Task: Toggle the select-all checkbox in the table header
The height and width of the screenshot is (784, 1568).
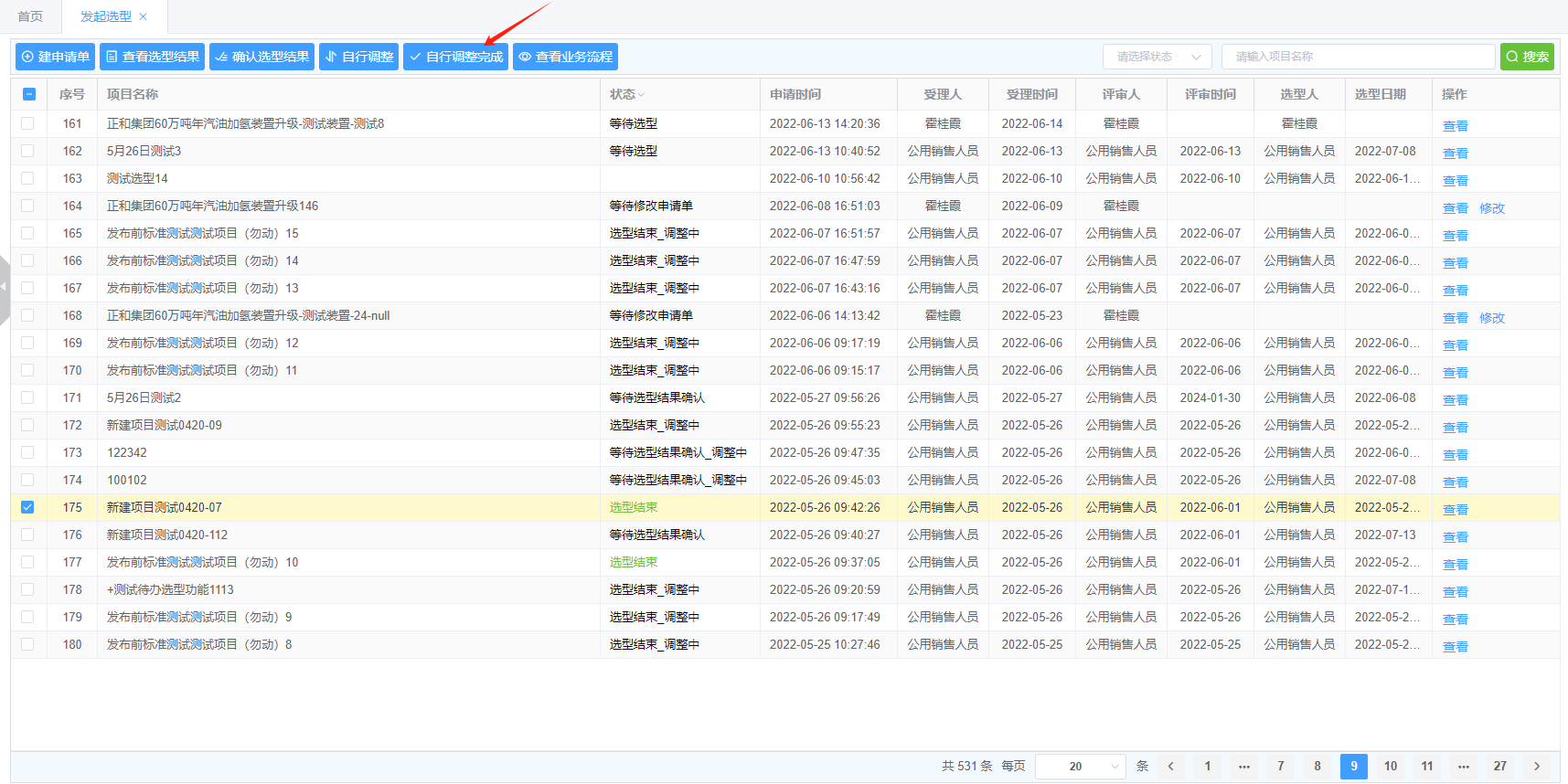Action: click(x=28, y=94)
